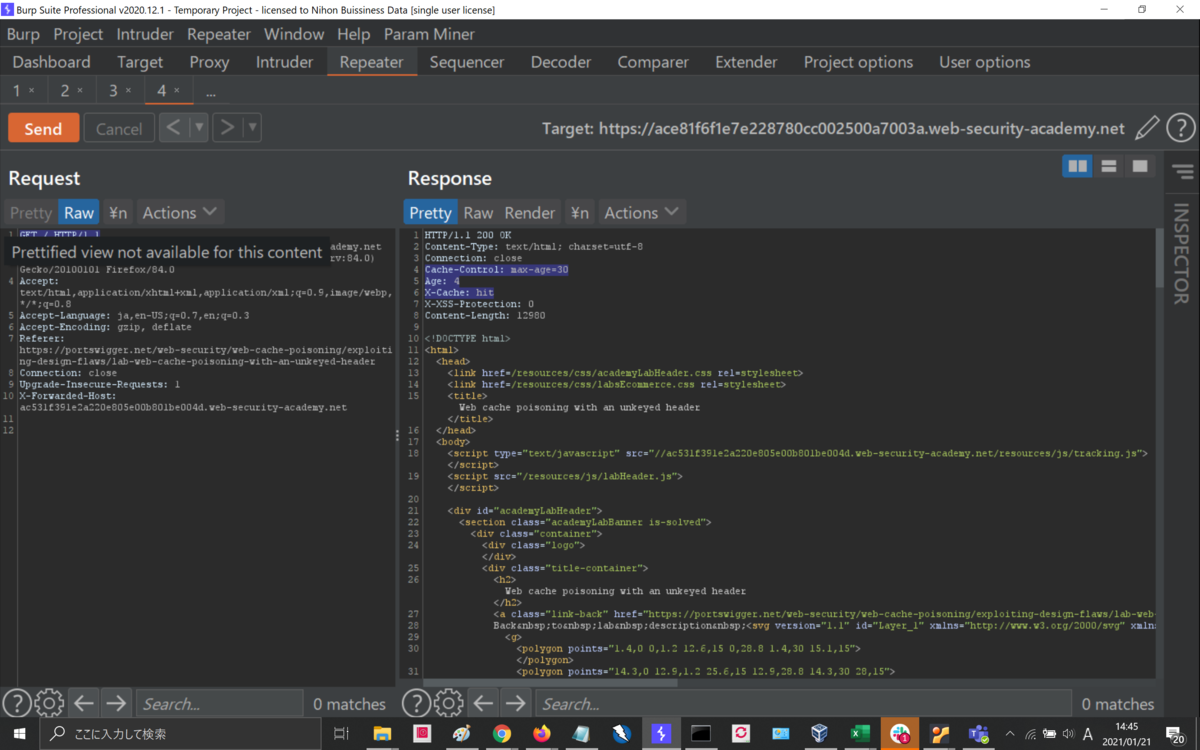Focus the Response search field
Viewport: 1200px width, 750px height.
(803, 704)
